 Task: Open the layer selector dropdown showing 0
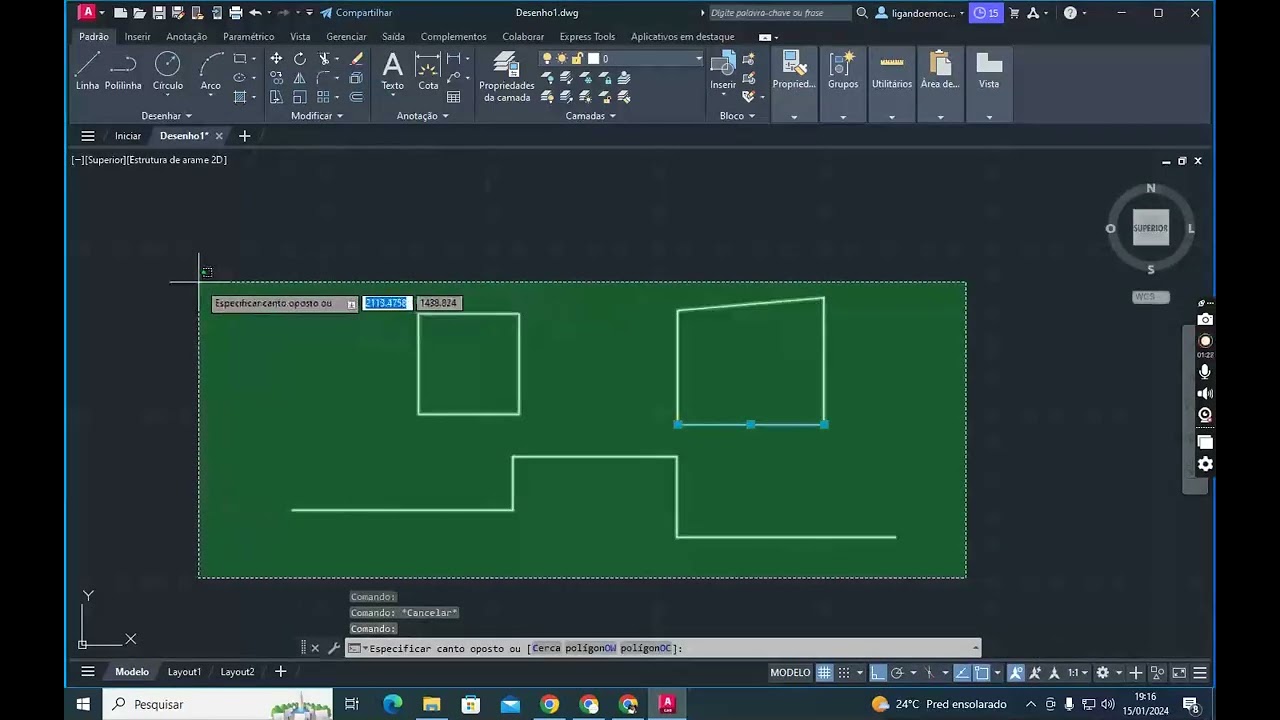coord(699,59)
